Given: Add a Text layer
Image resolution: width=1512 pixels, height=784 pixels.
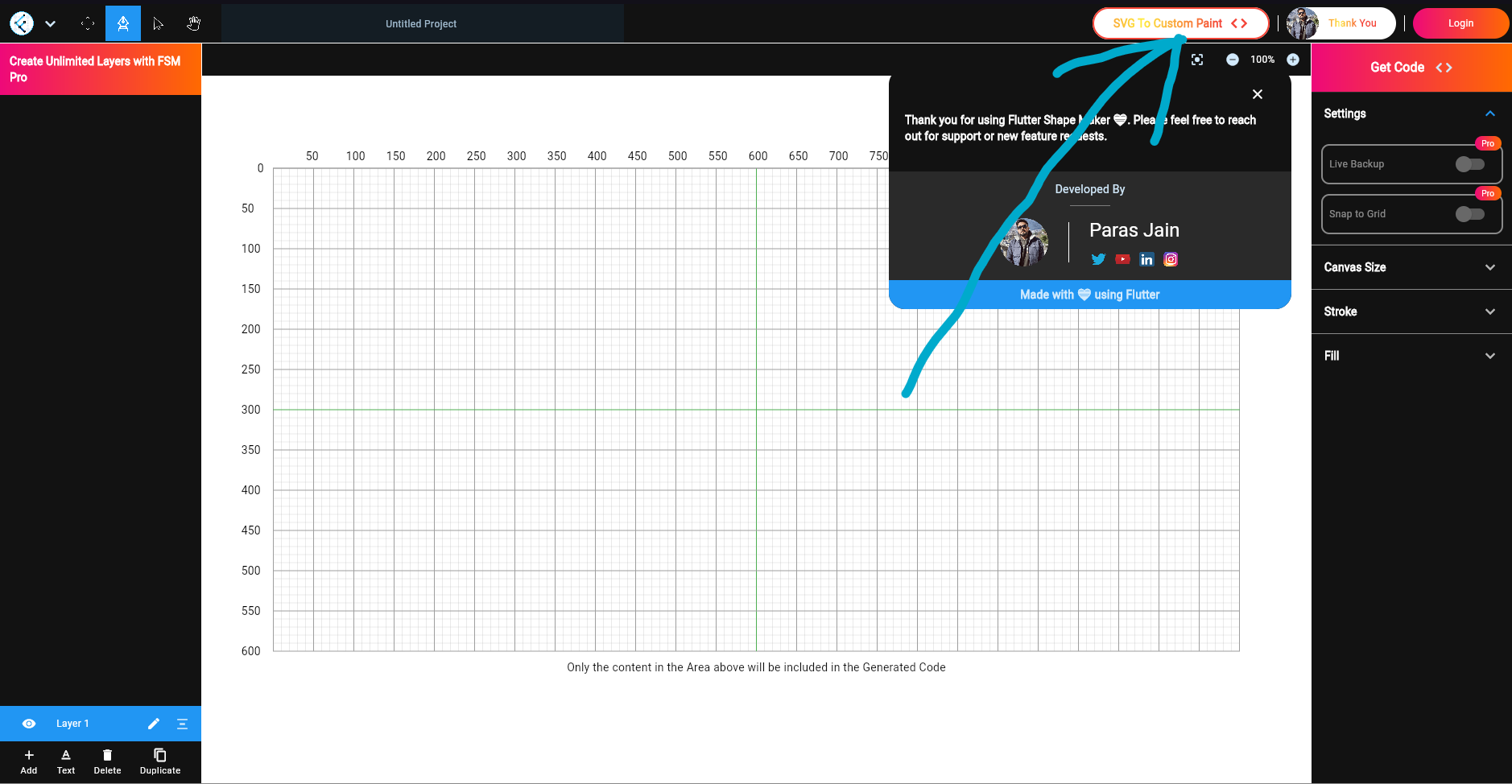Looking at the screenshot, I should coord(66,761).
